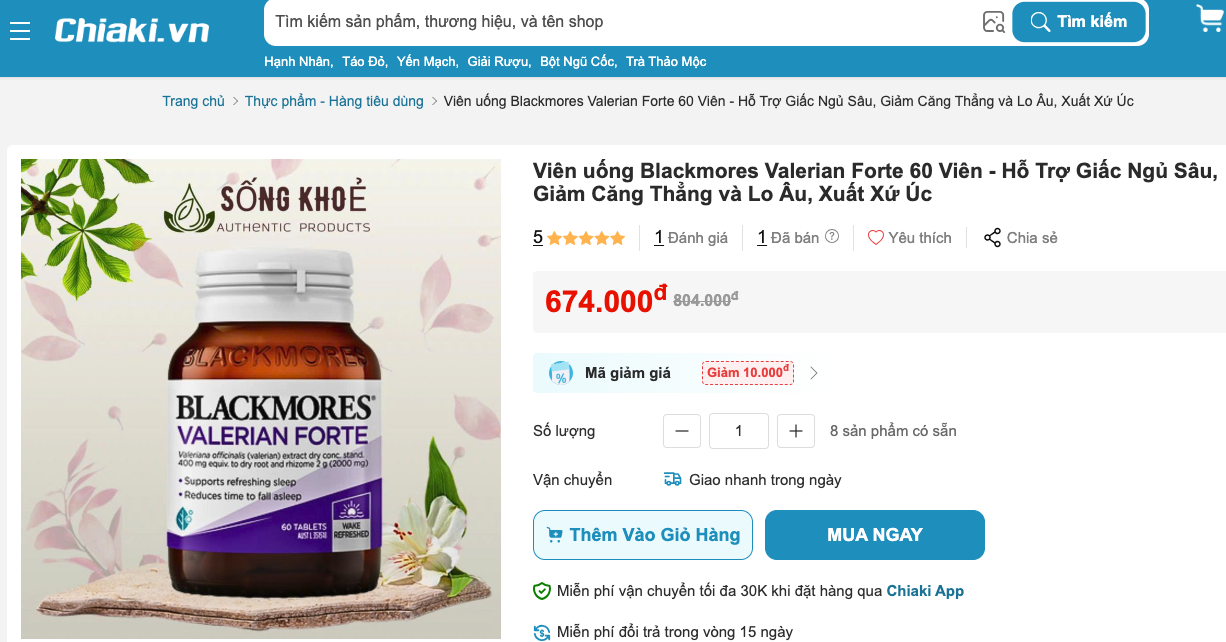Click the Chiaki.vn logo

pyautogui.click(x=132, y=30)
